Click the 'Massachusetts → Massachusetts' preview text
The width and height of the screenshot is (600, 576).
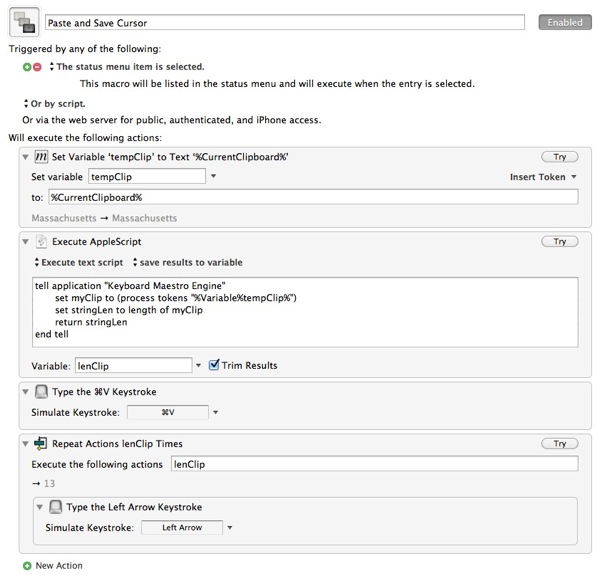pyautogui.click(x=104, y=218)
